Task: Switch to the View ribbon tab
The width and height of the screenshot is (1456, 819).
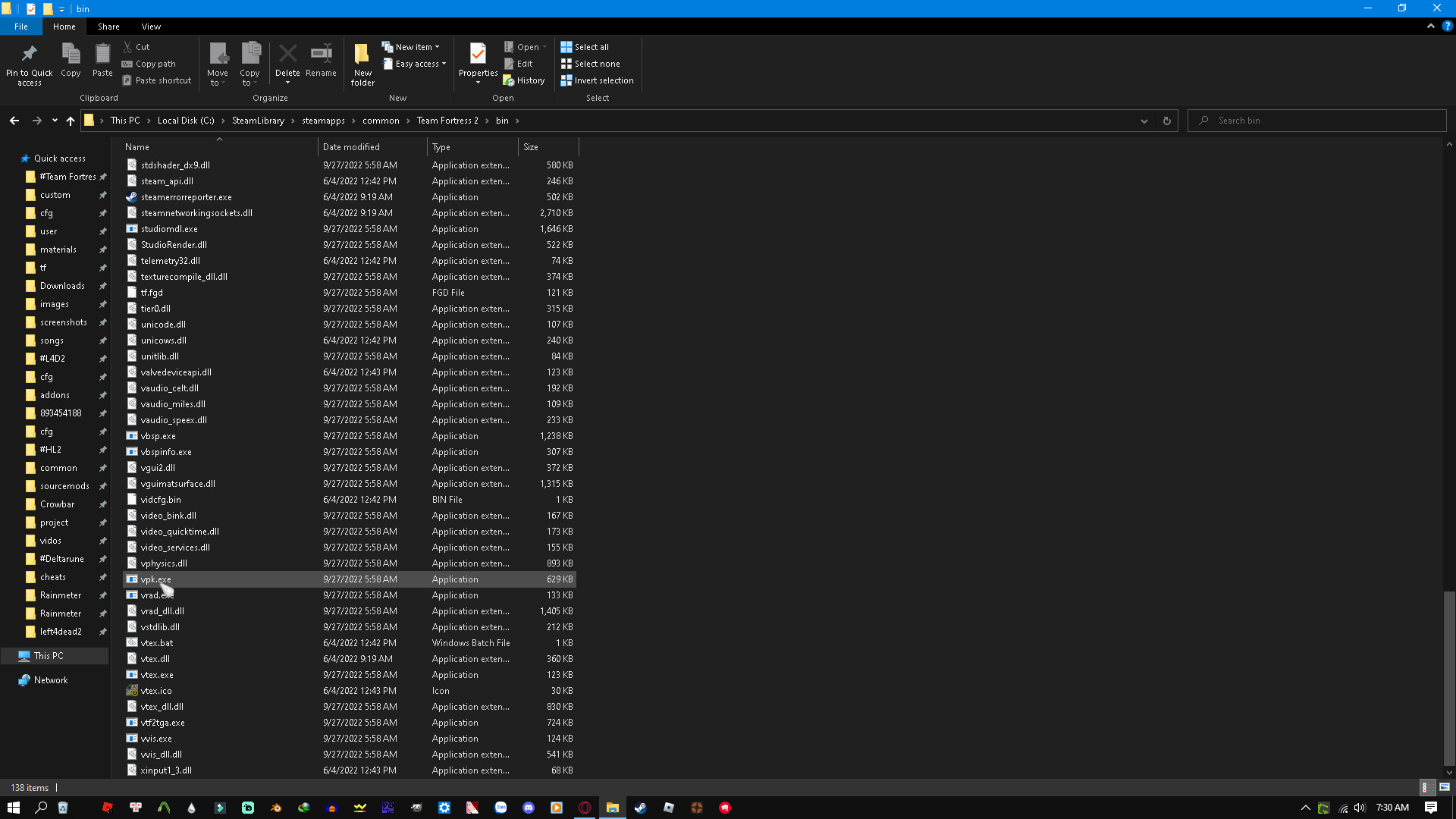Action: pos(151,26)
